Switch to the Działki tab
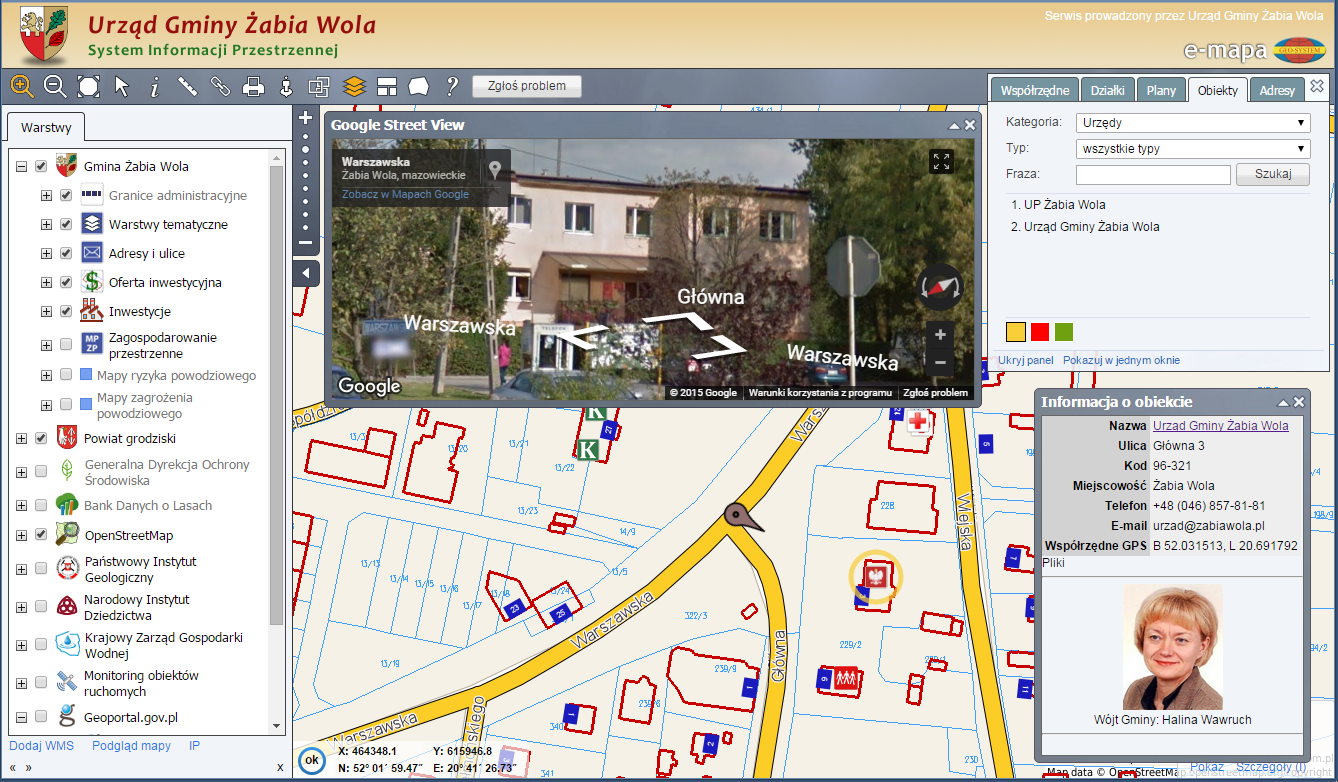The image size is (1338, 782). pos(1107,90)
